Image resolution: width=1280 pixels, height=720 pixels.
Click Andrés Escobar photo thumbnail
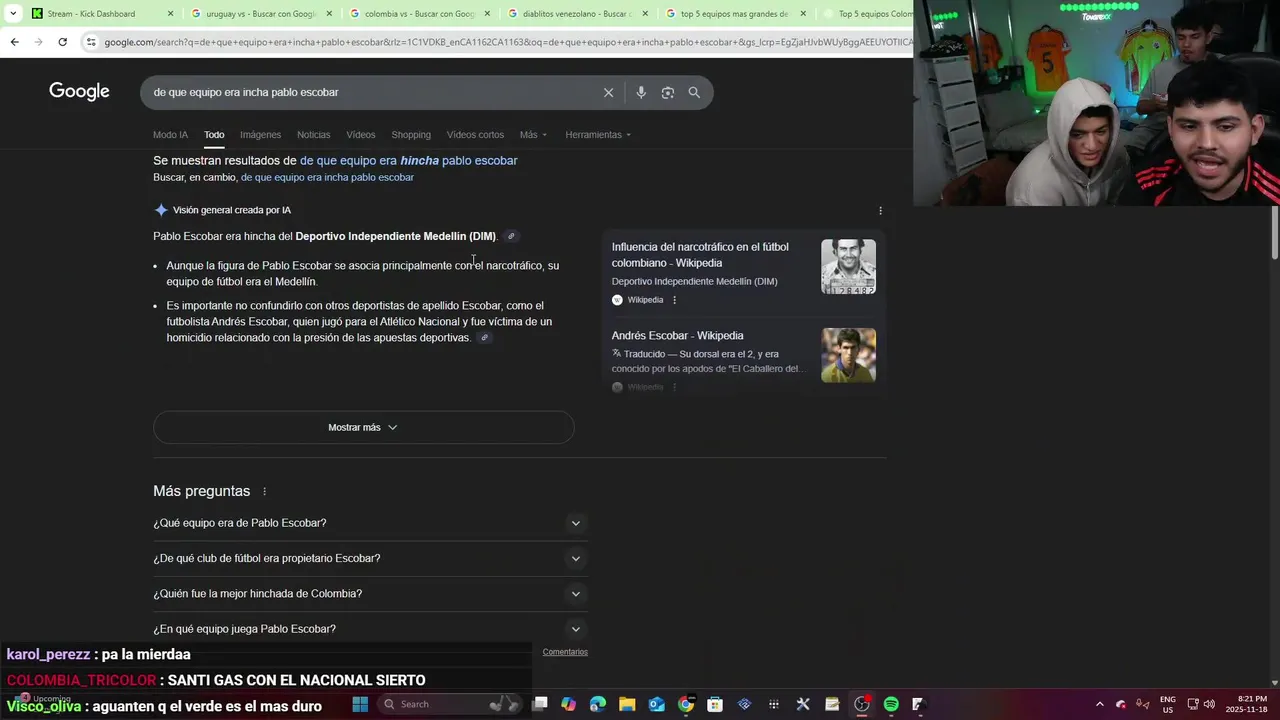(848, 355)
